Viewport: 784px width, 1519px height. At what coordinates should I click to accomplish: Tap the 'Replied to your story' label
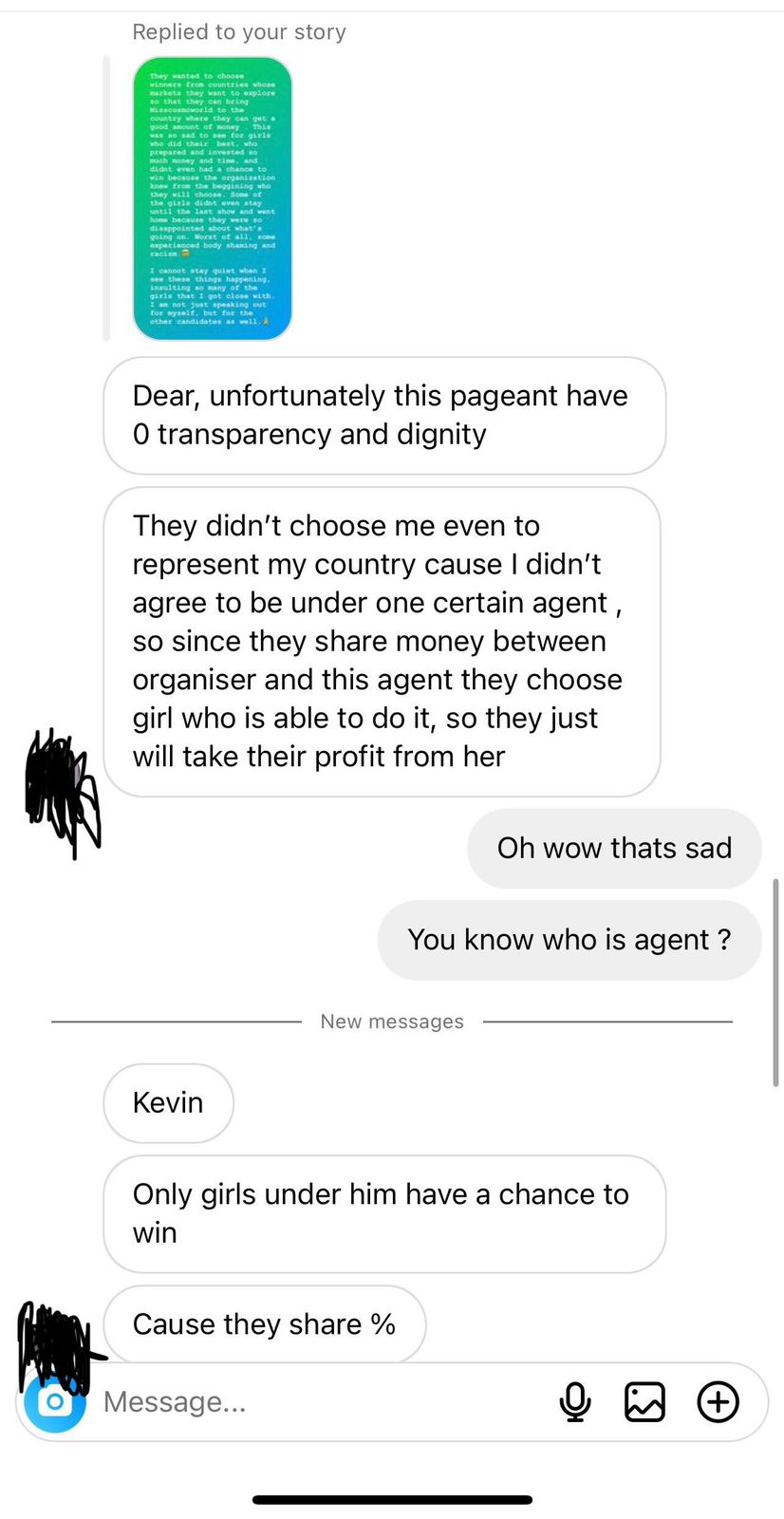(x=239, y=32)
